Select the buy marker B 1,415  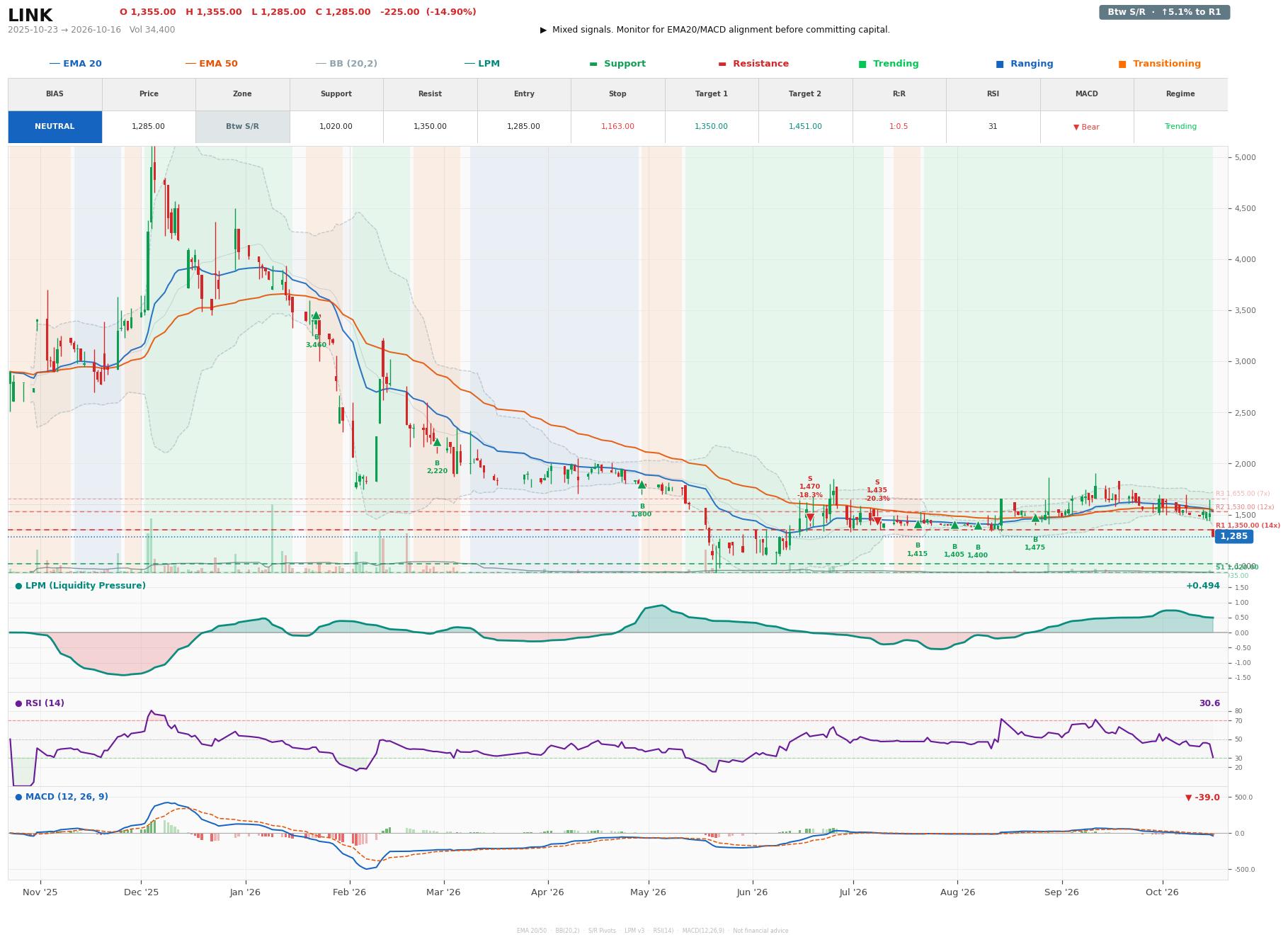click(x=918, y=524)
